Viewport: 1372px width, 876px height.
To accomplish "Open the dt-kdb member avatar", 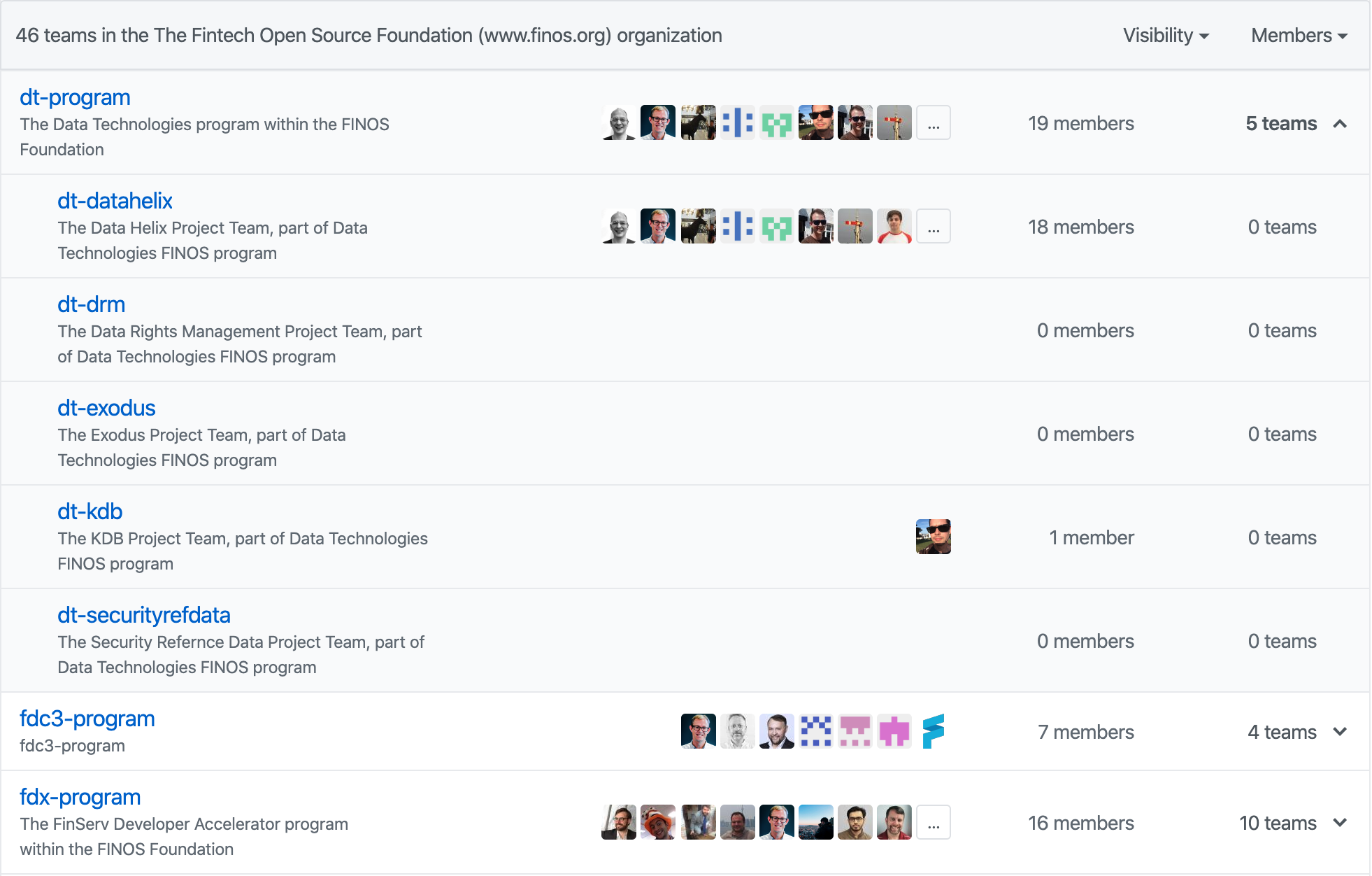I will pos(933,537).
